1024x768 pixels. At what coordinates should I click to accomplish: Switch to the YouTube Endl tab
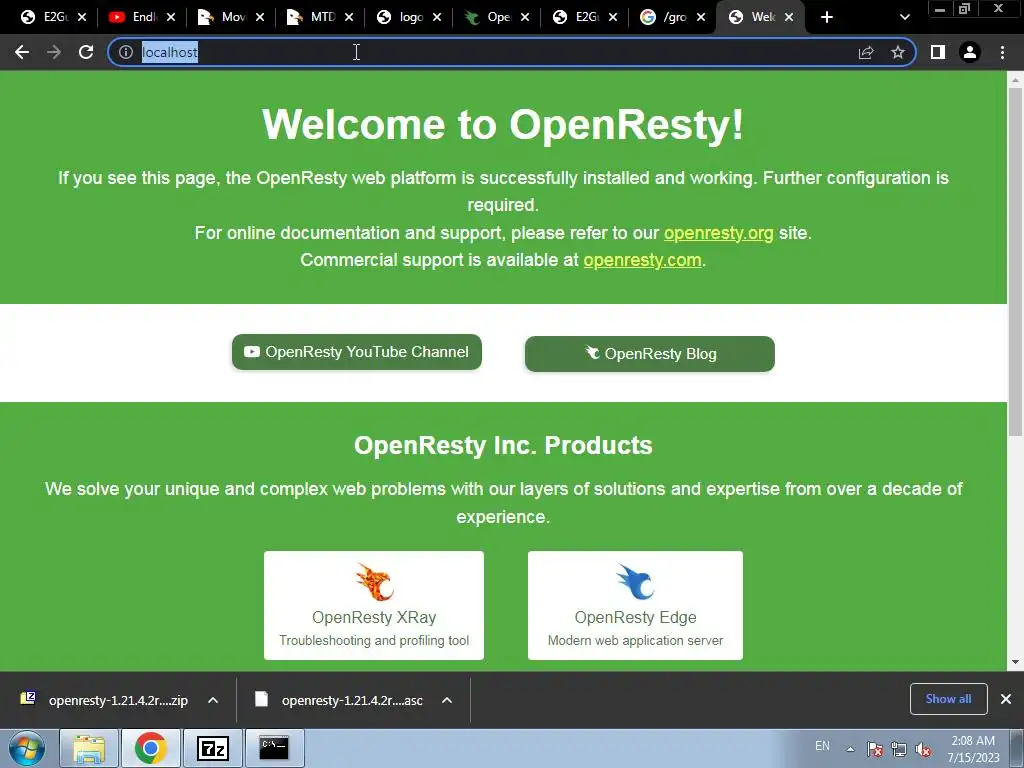(x=134, y=17)
